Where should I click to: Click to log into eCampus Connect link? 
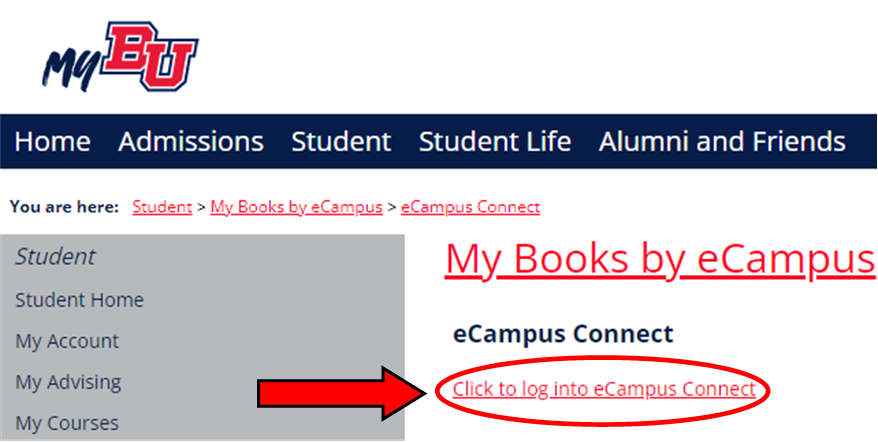click(x=604, y=389)
